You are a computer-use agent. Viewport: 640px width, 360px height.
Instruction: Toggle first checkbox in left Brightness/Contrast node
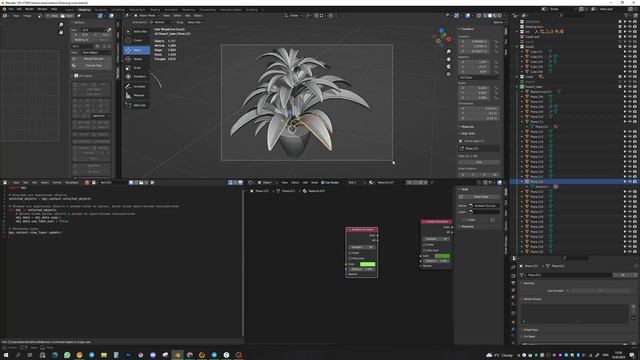pos(350,253)
